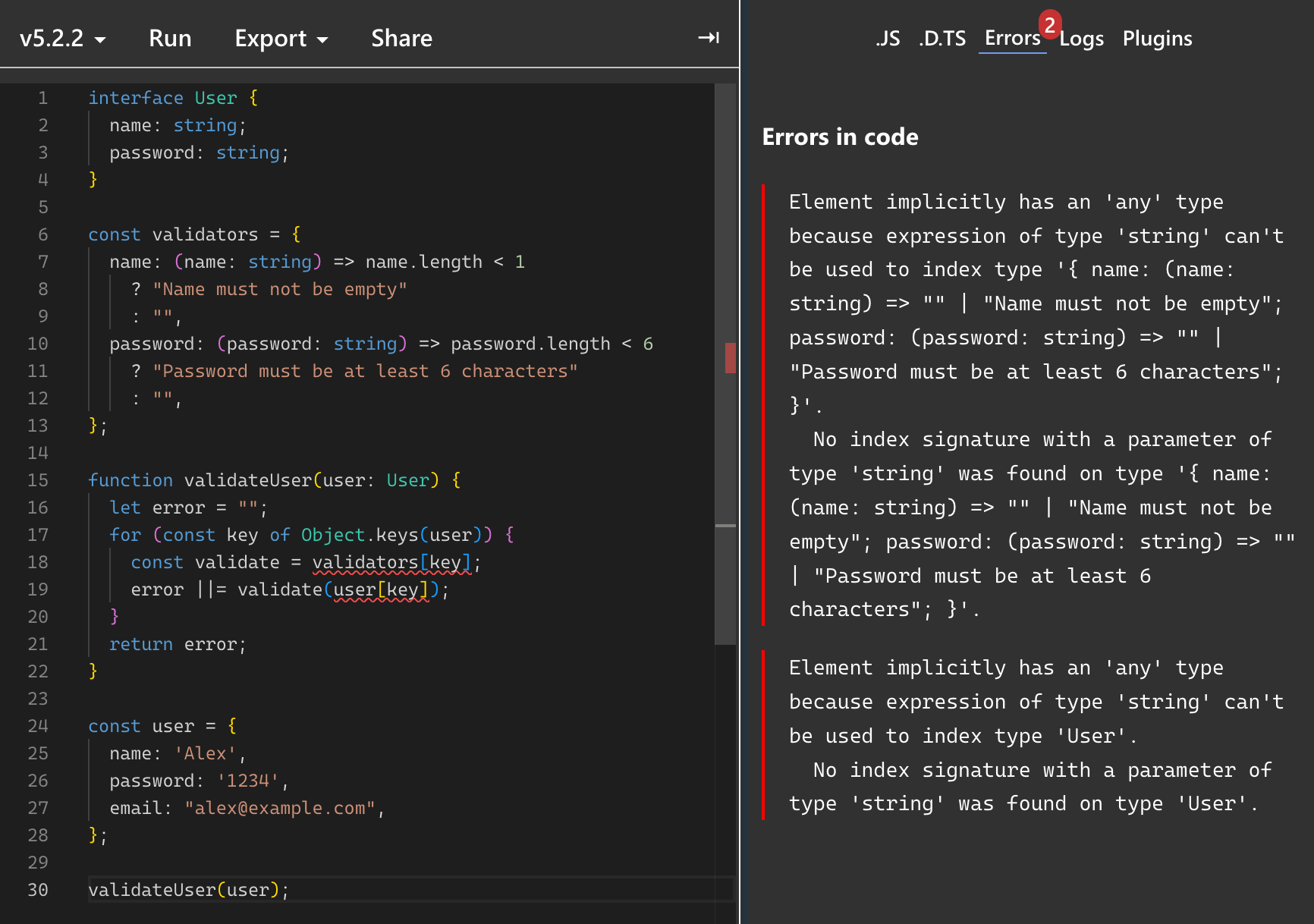Image resolution: width=1314 pixels, height=924 pixels.
Task: Select the underlined validators[key] expression
Action: tap(392, 561)
